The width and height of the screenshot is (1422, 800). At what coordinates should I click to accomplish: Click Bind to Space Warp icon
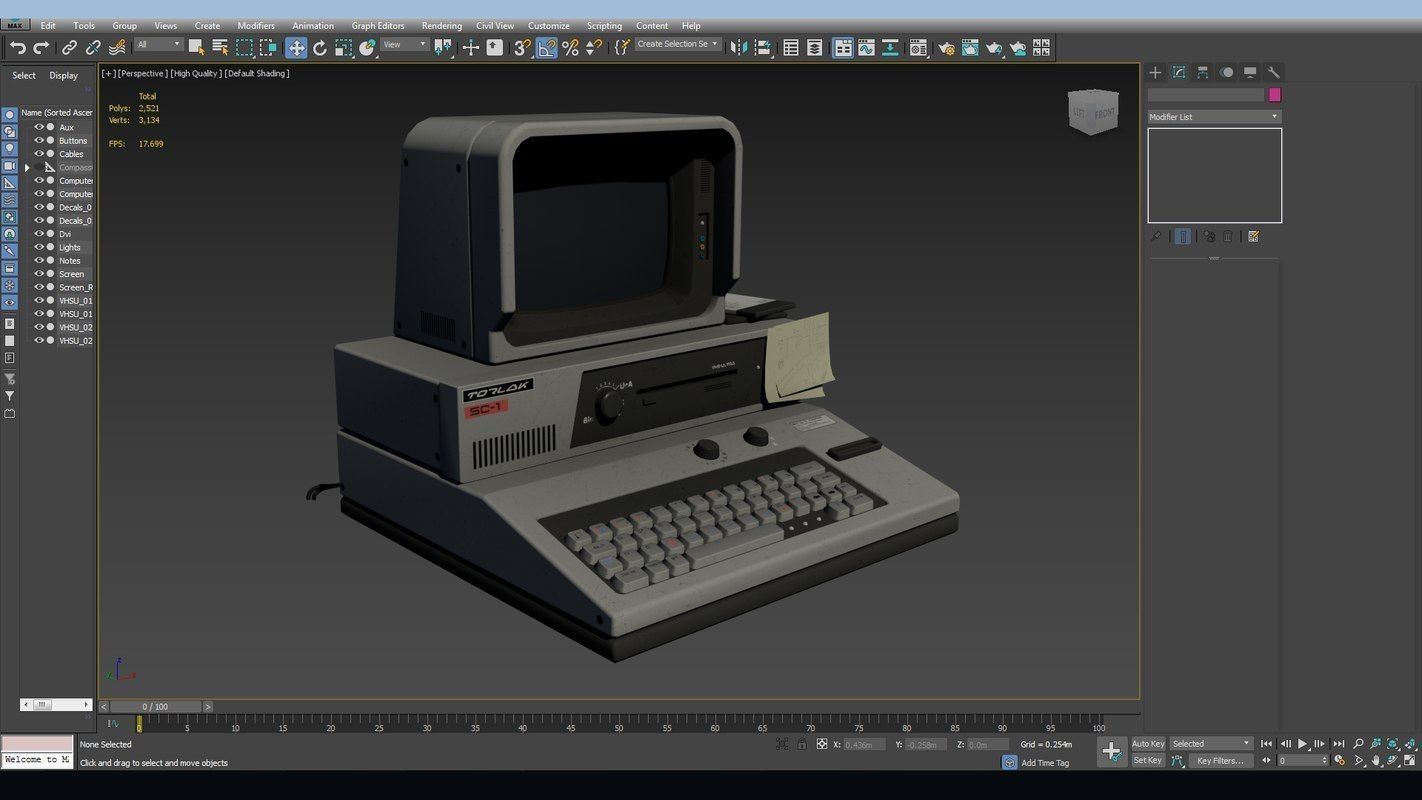click(117, 47)
